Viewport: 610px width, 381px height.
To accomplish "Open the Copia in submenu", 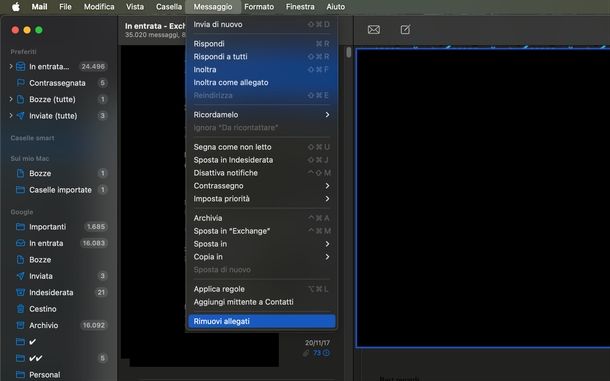I will [x=261, y=256].
